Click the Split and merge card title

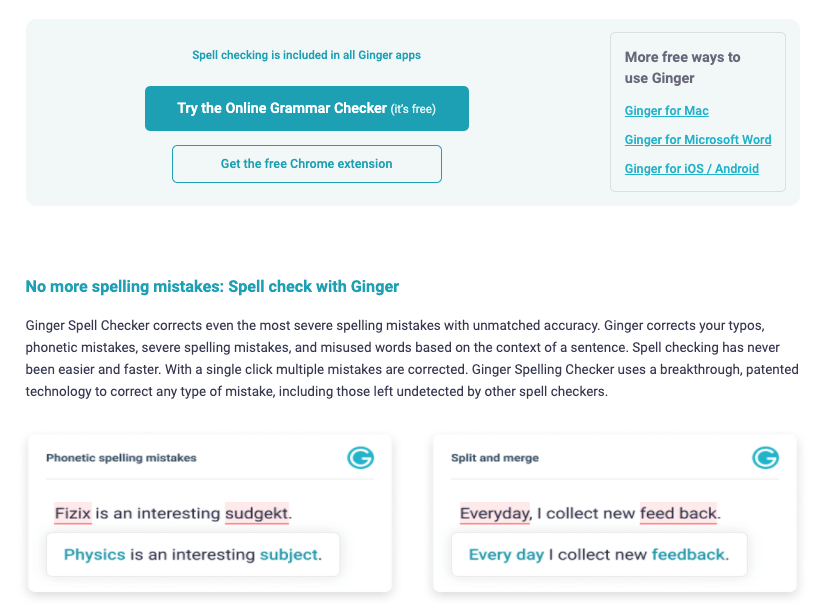click(x=495, y=458)
